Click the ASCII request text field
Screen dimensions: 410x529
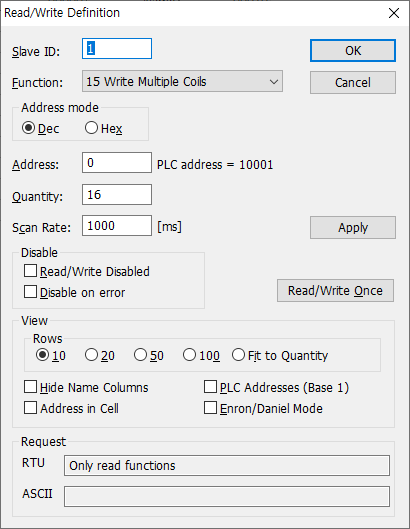pyautogui.click(x=227, y=496)
